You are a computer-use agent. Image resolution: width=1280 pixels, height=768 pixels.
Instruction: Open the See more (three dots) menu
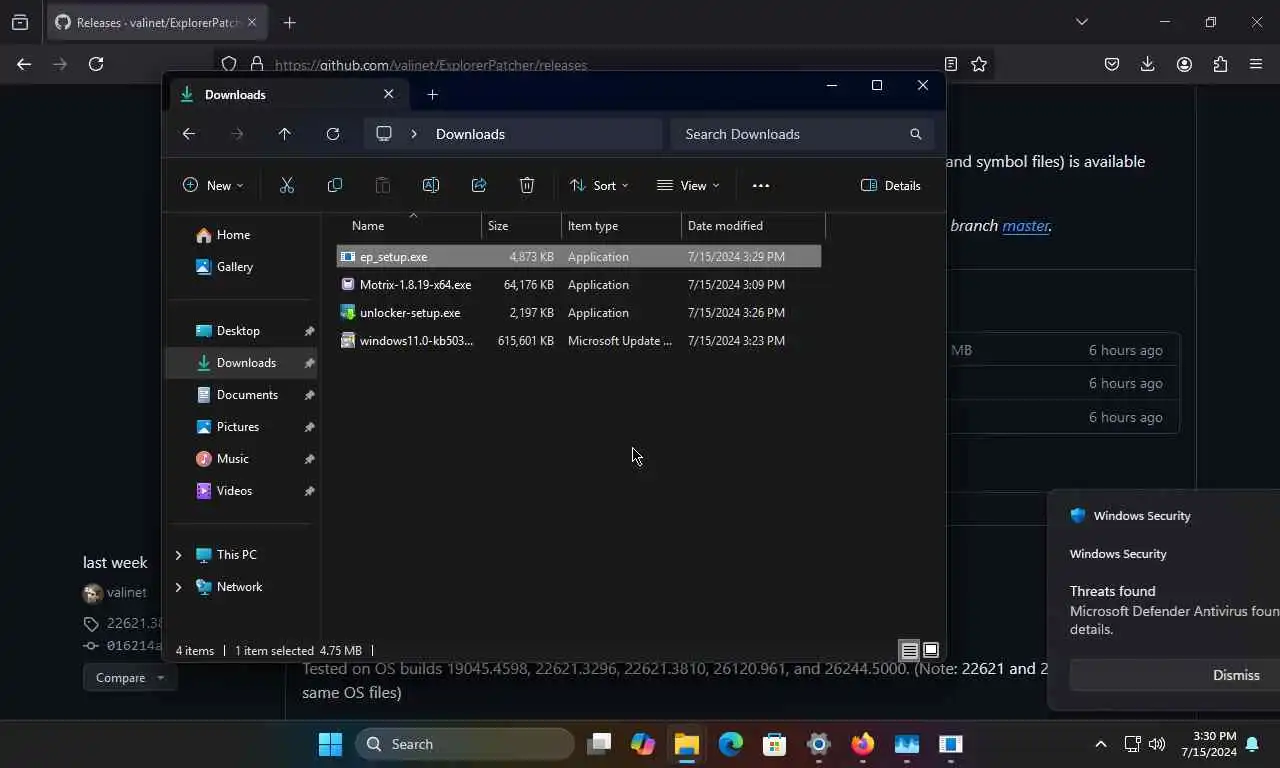(761, 185)
